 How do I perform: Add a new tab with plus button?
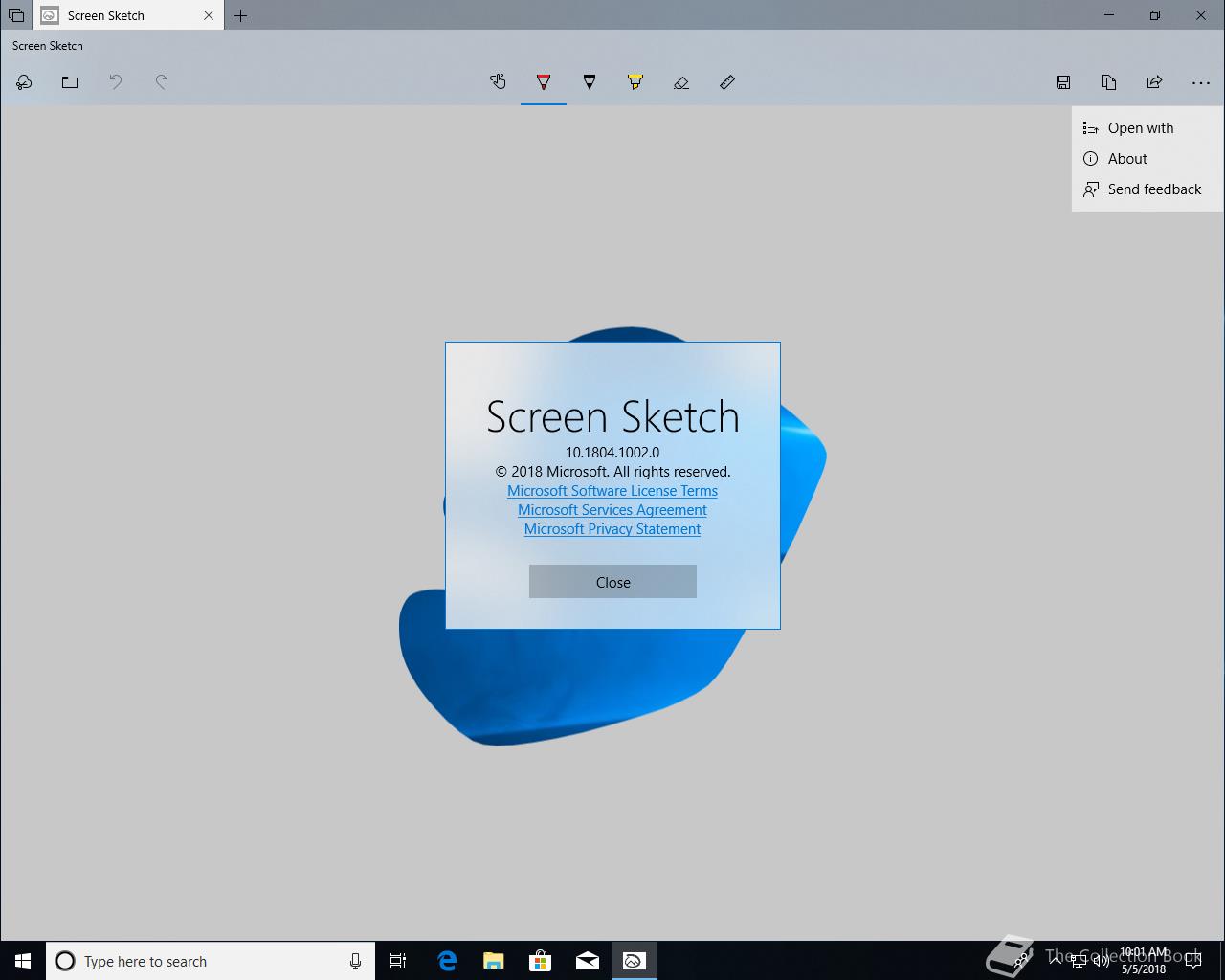(x=241, y=15)
